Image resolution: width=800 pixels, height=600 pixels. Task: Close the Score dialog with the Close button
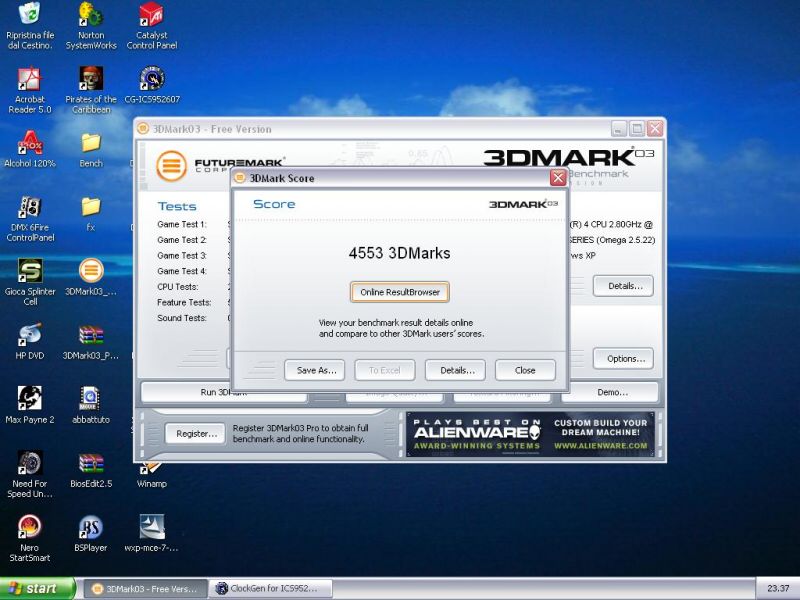click(525, 370)
